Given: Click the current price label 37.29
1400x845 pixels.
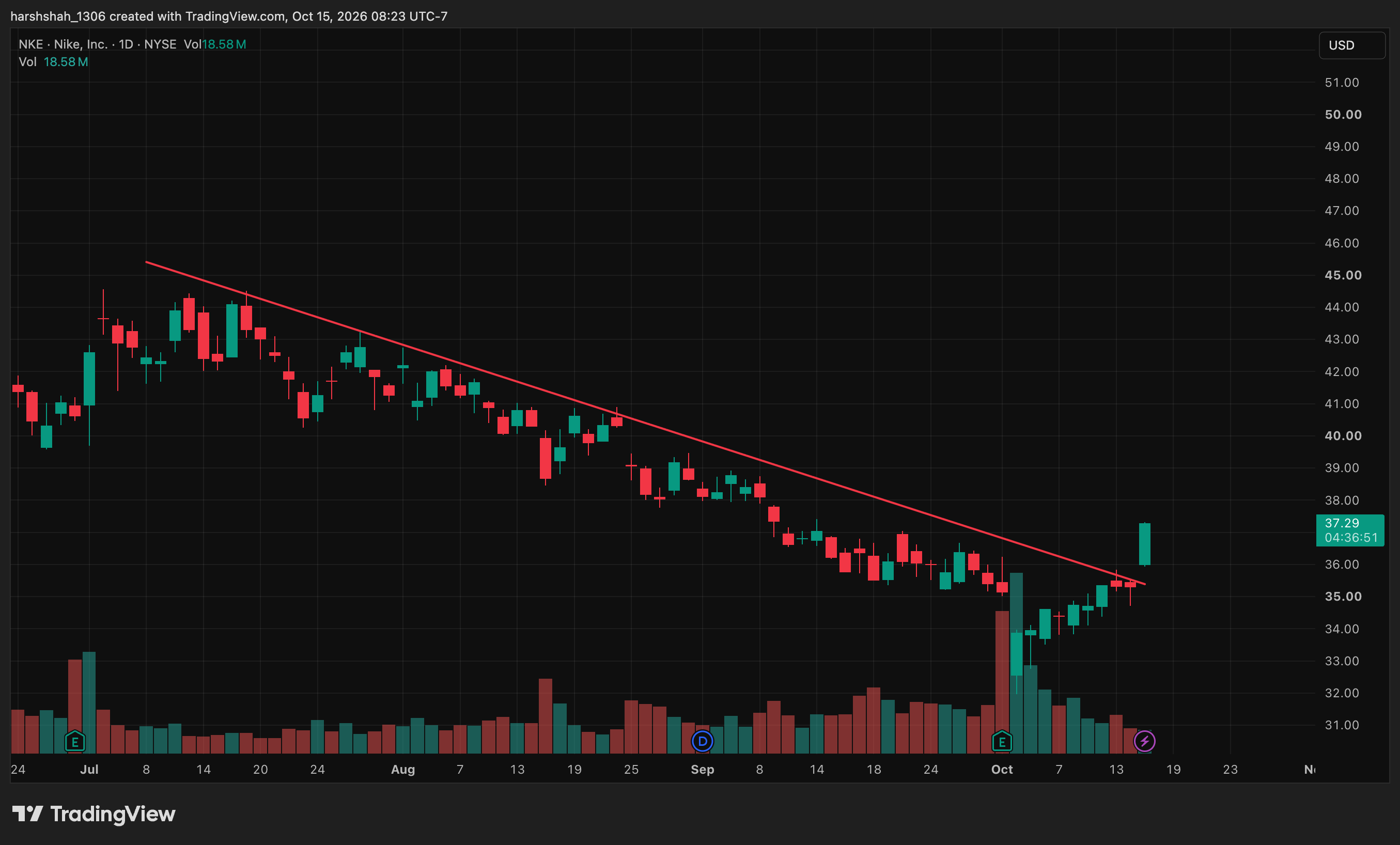Looking at the screenshot, I should tap(1349, 530).
